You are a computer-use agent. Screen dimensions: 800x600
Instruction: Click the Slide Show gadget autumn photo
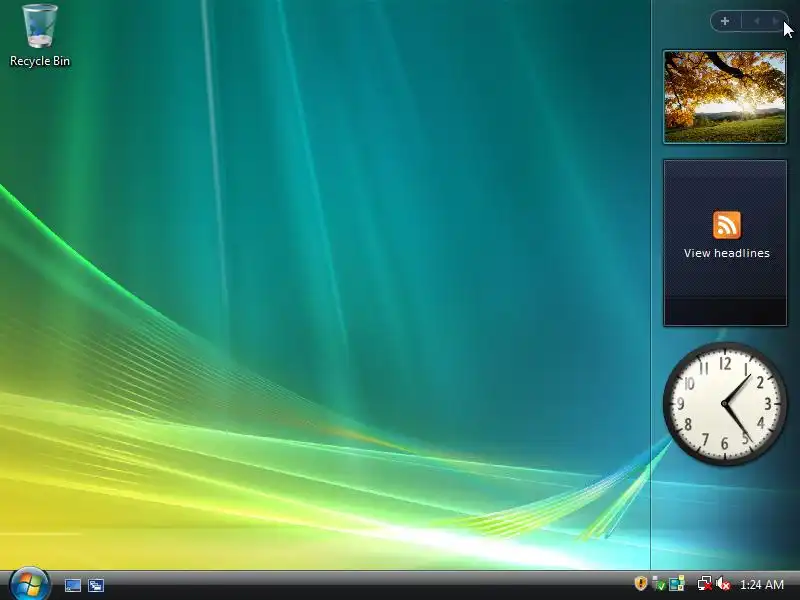coord(725,97)
